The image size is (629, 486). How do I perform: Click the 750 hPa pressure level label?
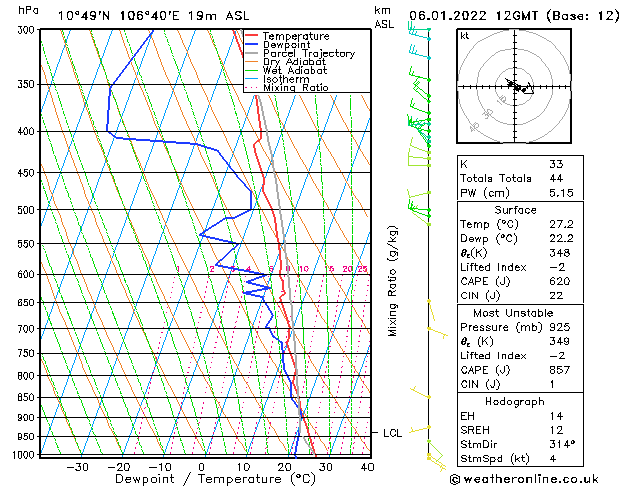pyautogui.click(x=28, y=354)
